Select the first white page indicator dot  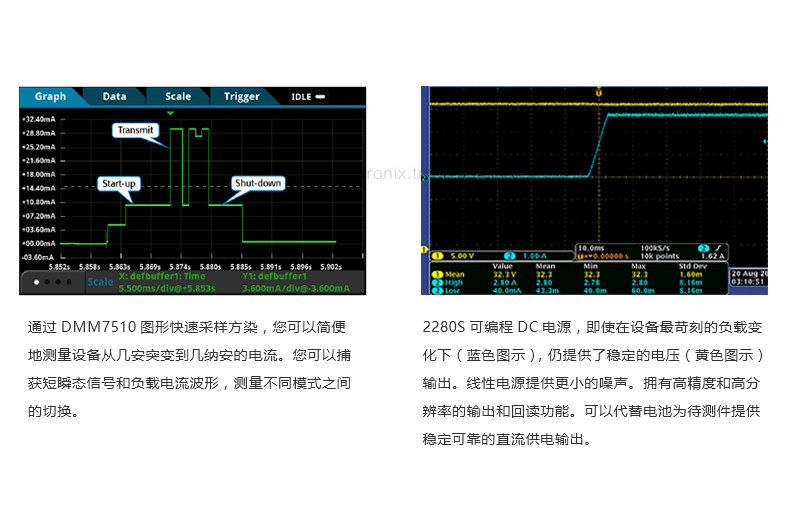(36, 282)
